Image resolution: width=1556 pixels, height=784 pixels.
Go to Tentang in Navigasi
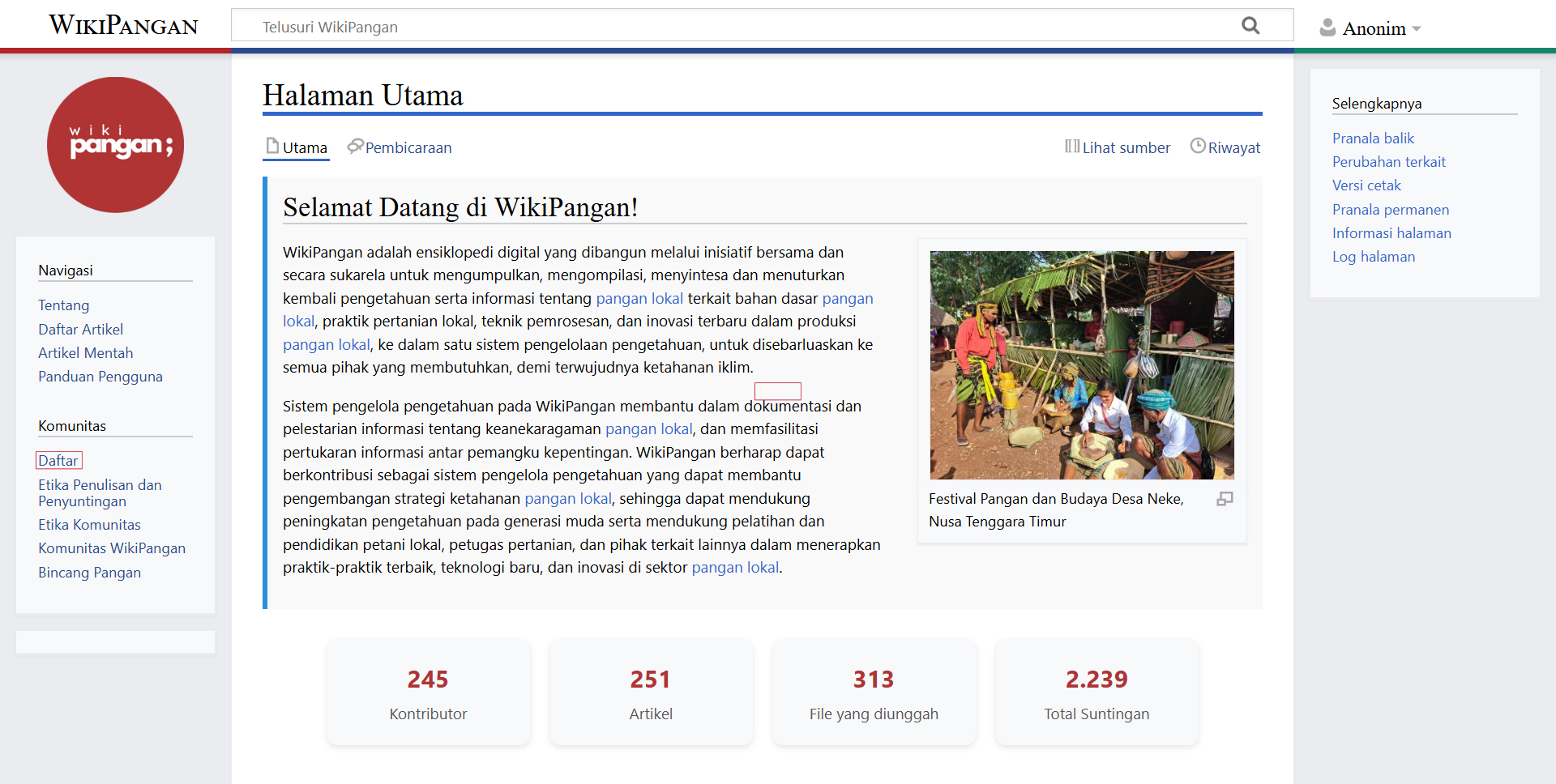tap(64, 305)
